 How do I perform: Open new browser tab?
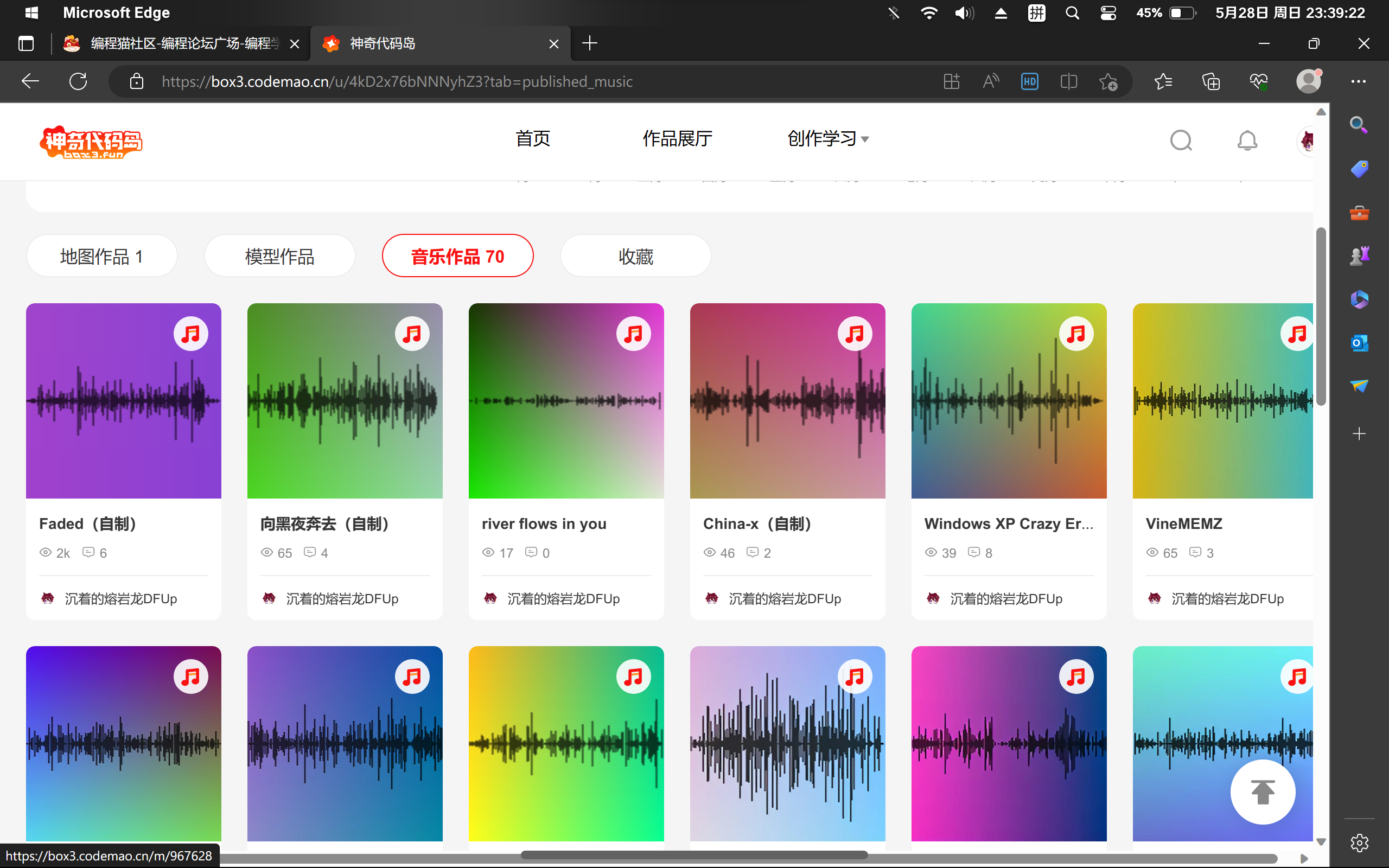point(589,43)
